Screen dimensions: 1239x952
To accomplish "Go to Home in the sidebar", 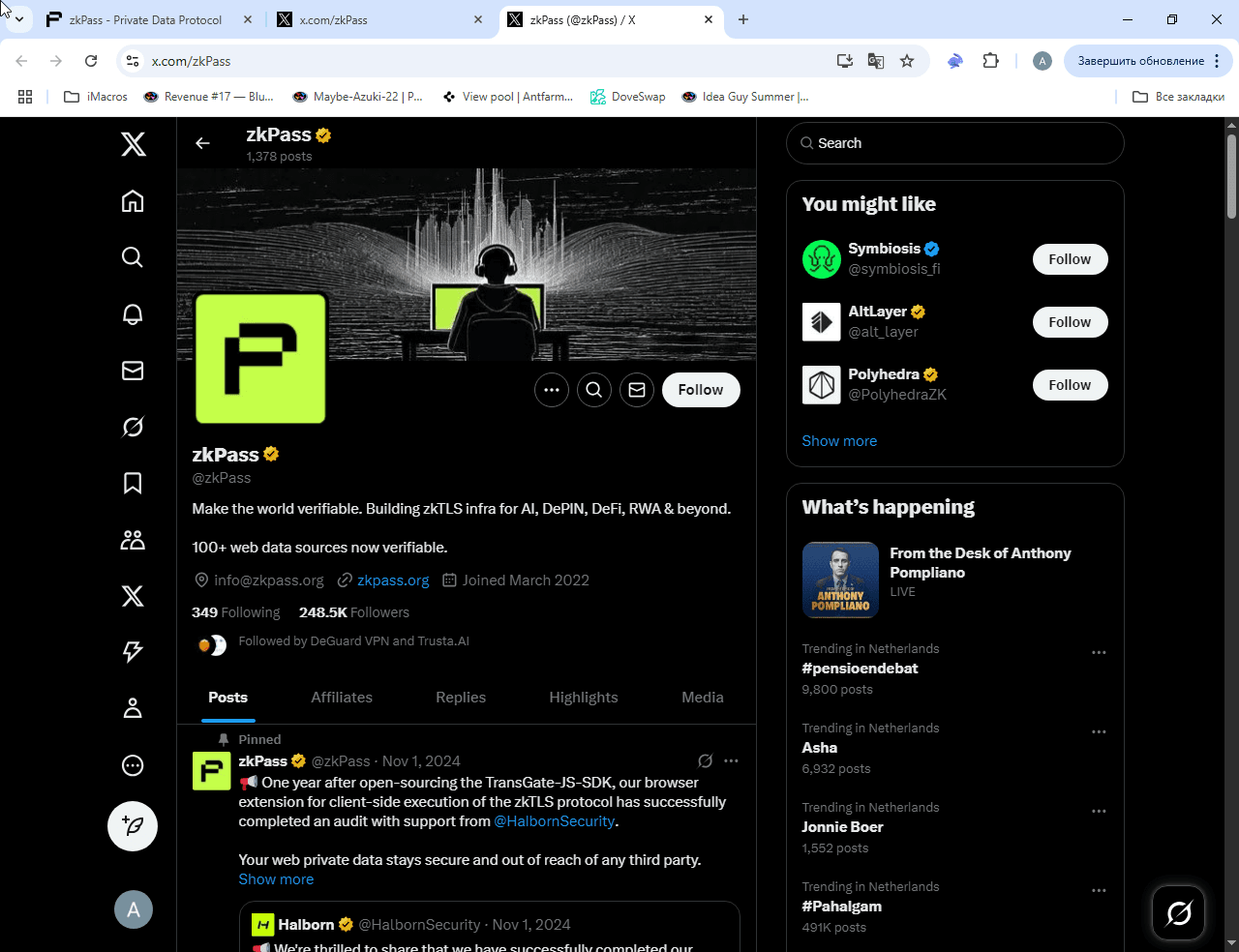I will 133,200.
